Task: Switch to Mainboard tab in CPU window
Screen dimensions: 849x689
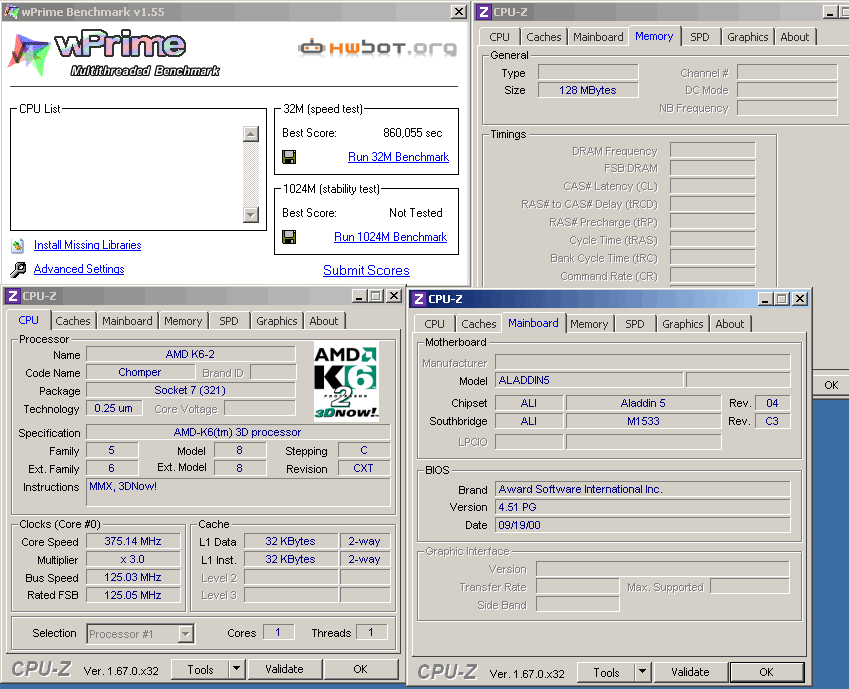Action: 127,321
